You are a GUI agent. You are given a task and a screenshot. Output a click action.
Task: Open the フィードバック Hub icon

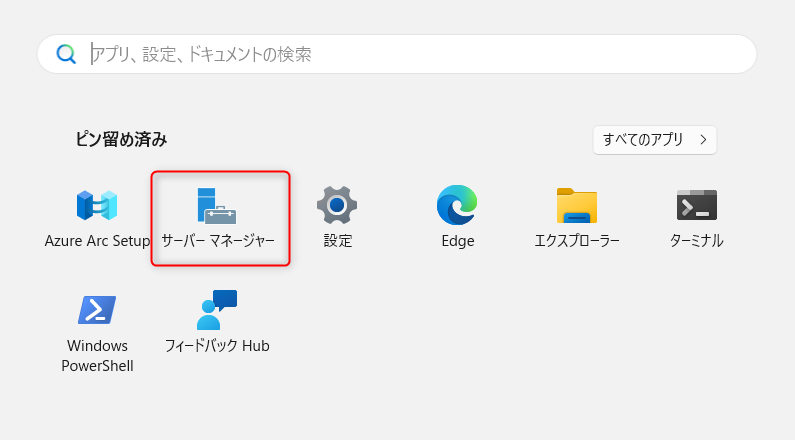(x=217, y=310)
